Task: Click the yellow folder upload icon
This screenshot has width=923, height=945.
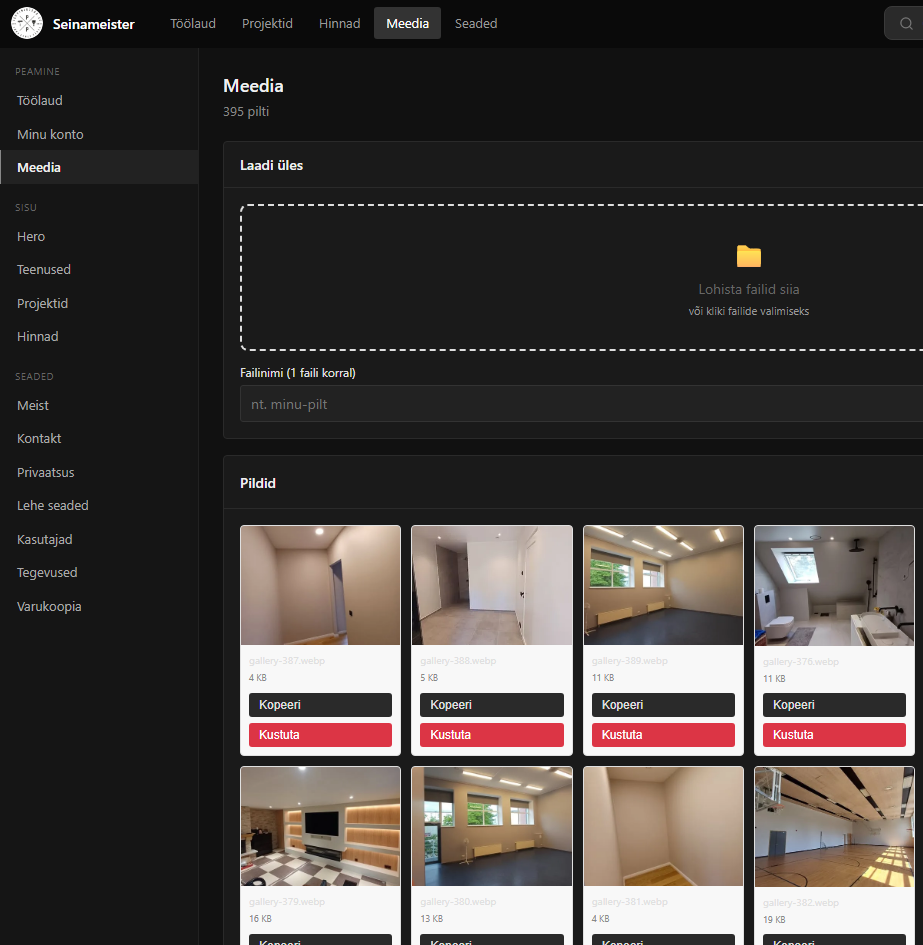Action: [749, 256]
